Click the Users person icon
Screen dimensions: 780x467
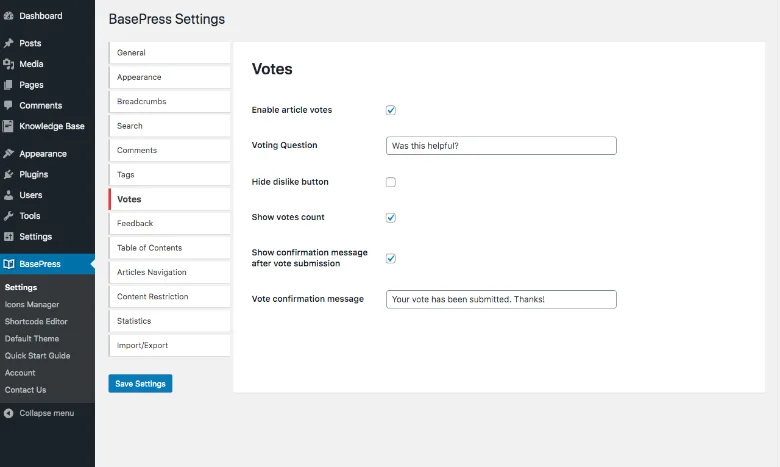coord(8,195)
